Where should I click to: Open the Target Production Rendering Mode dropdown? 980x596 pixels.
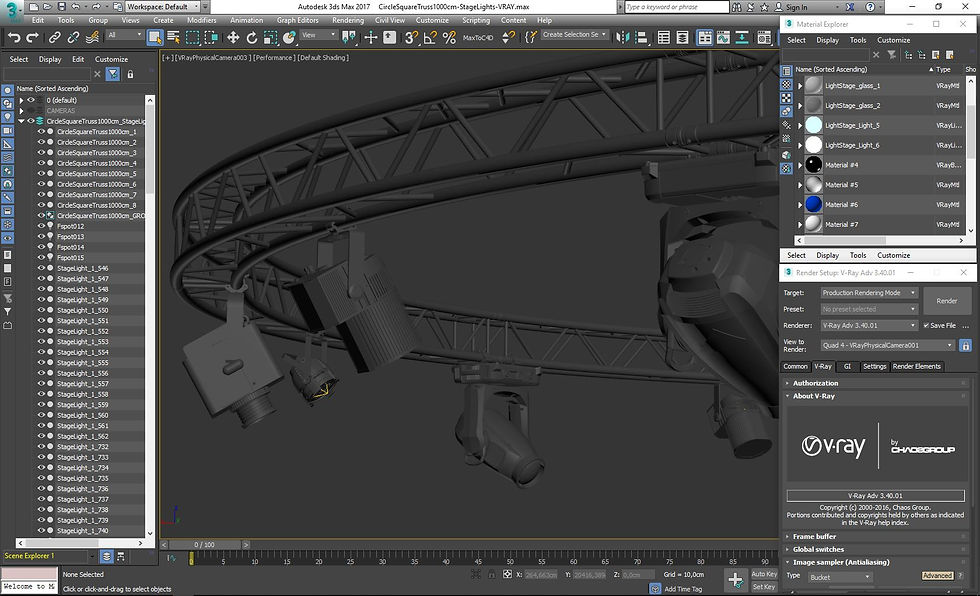(868, 293)
